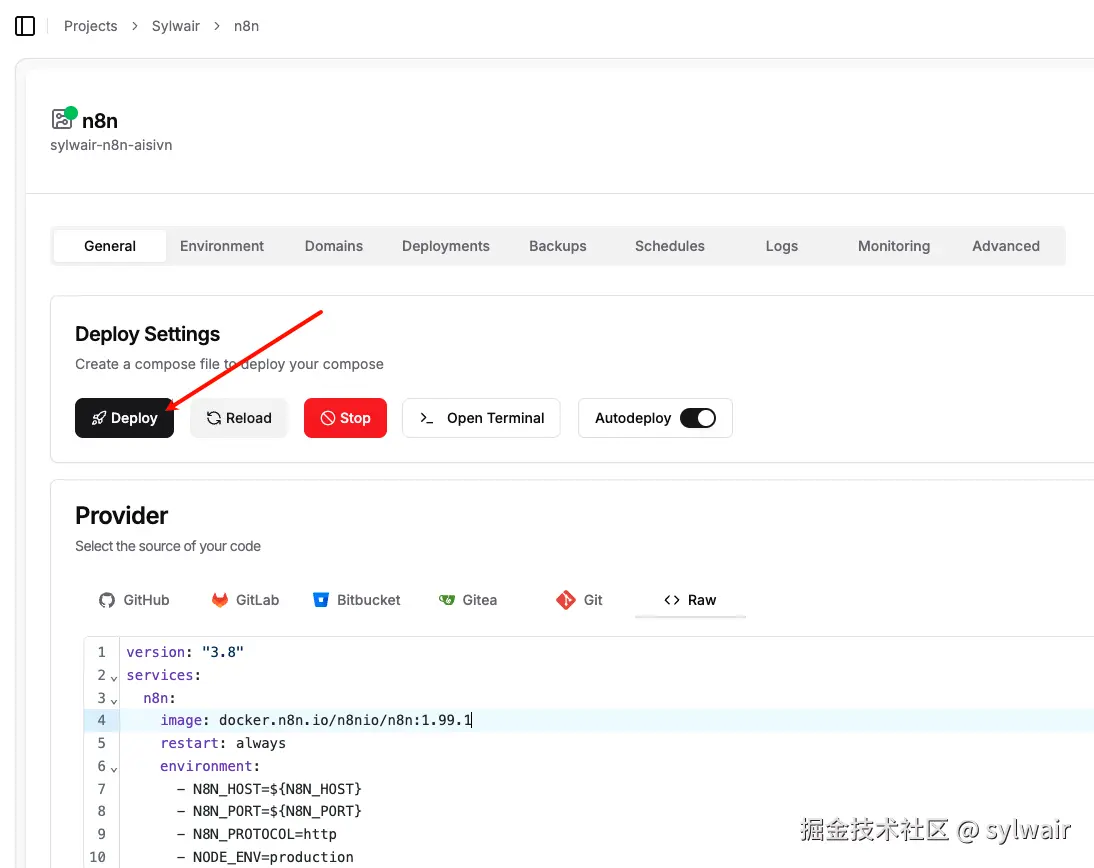Click the Deploy button

(124, 418)
